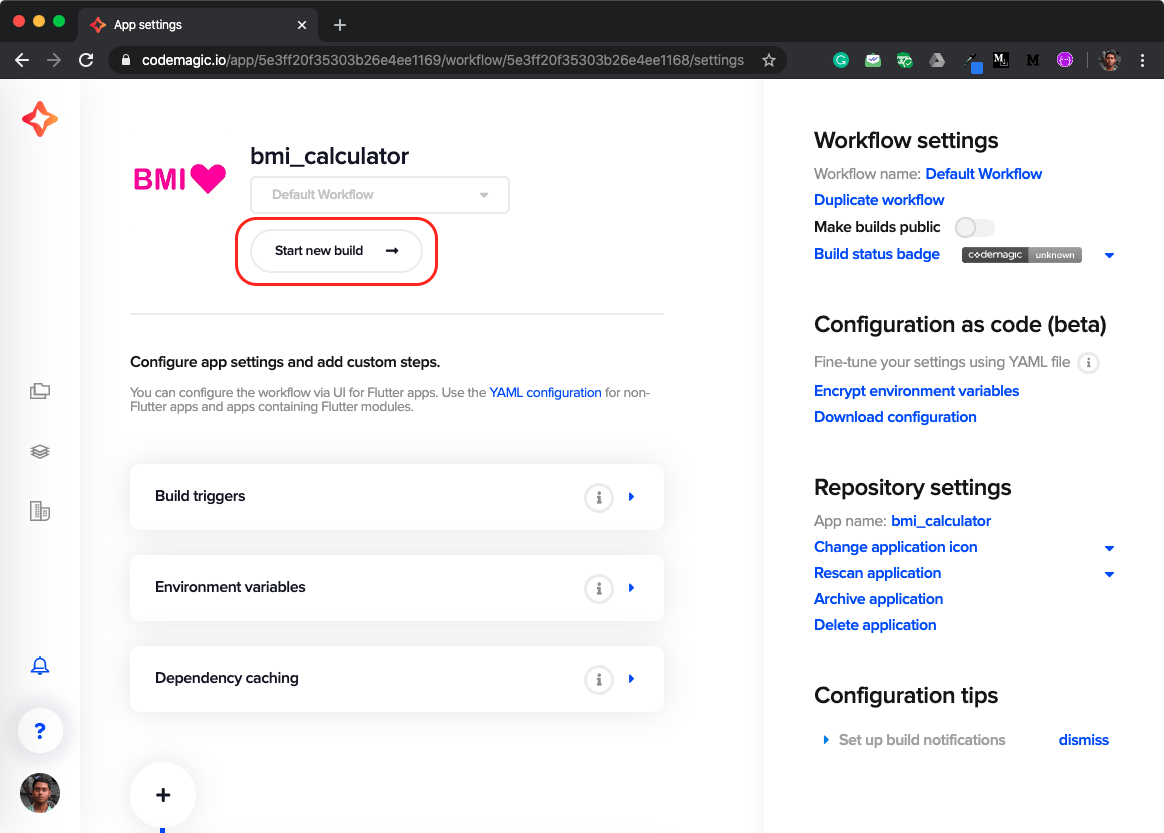Open notifications with the bell icon
Image resolution: width=1164 pixels, height=833 pixels.
39,665
